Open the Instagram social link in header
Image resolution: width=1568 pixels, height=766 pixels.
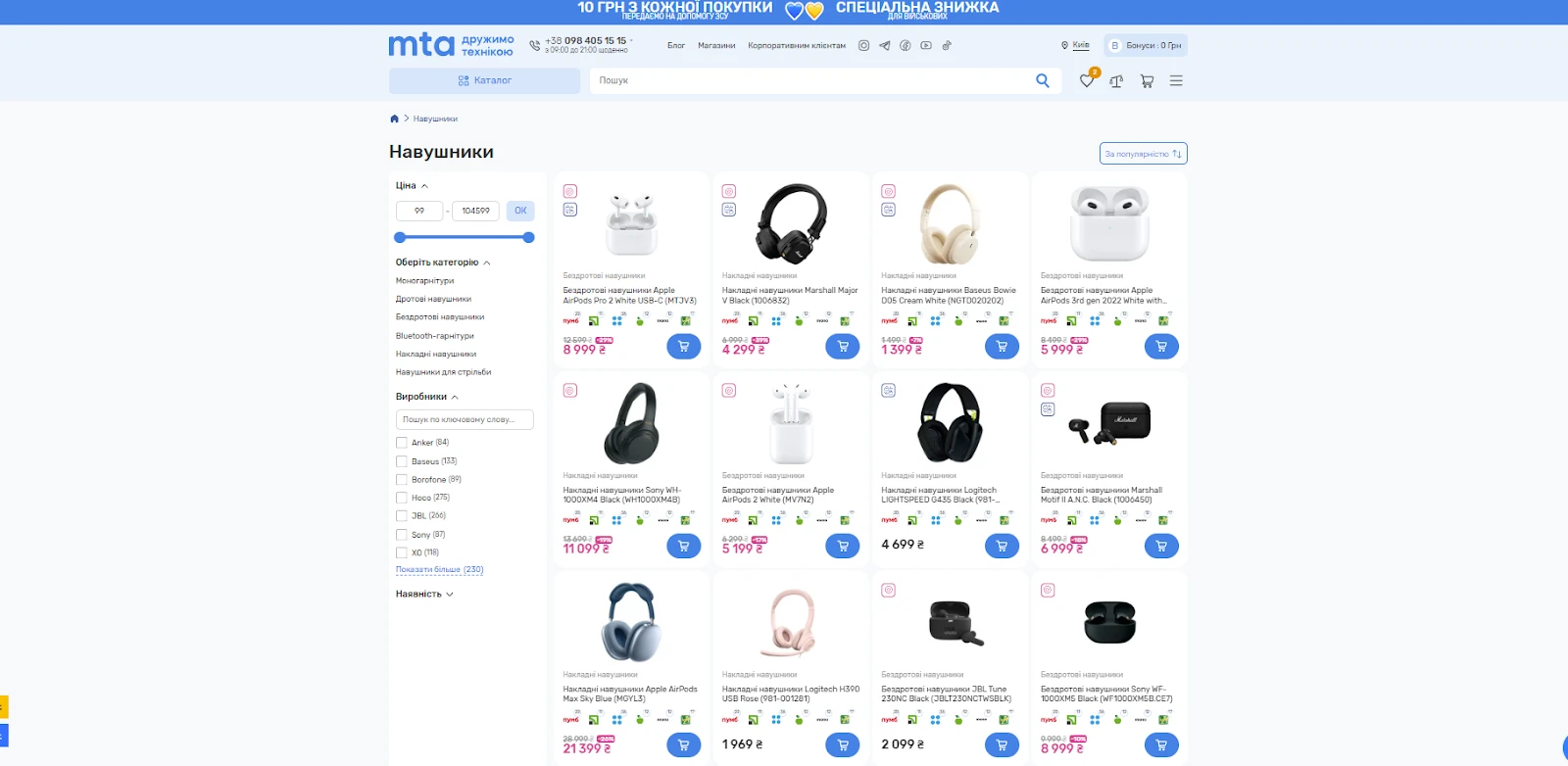(863, 45)
